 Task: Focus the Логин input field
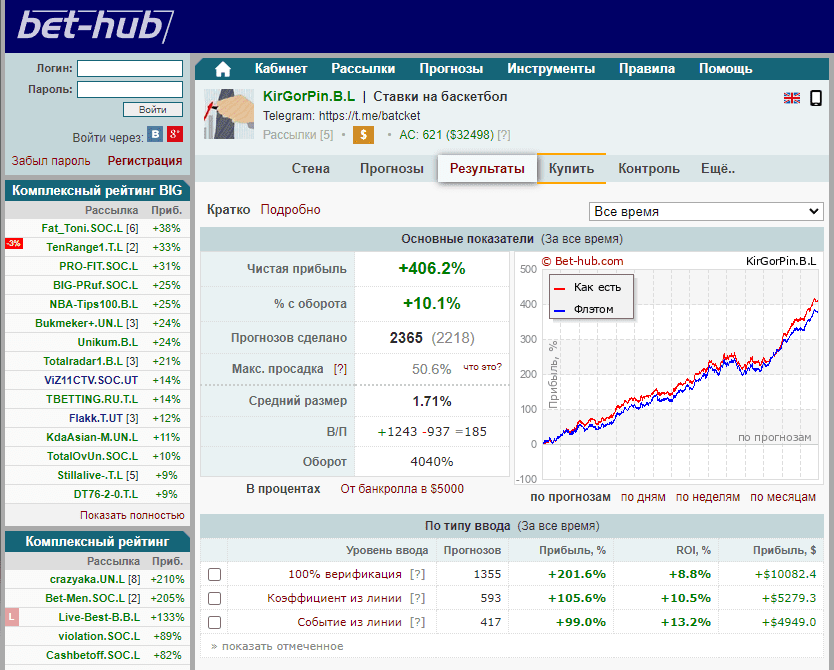130,69
